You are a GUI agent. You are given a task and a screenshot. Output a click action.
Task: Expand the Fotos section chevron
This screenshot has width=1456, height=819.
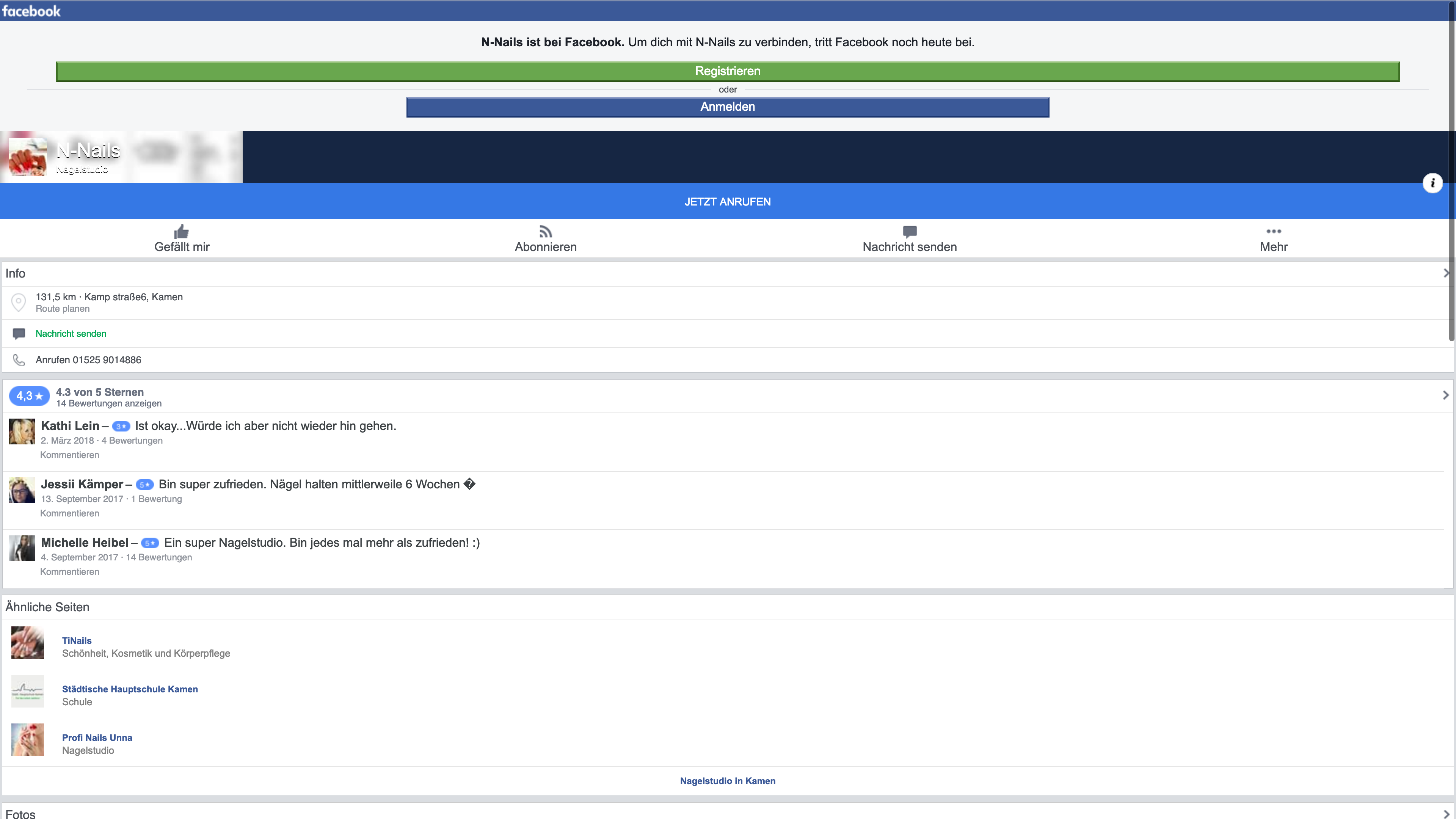point(1446,814)
